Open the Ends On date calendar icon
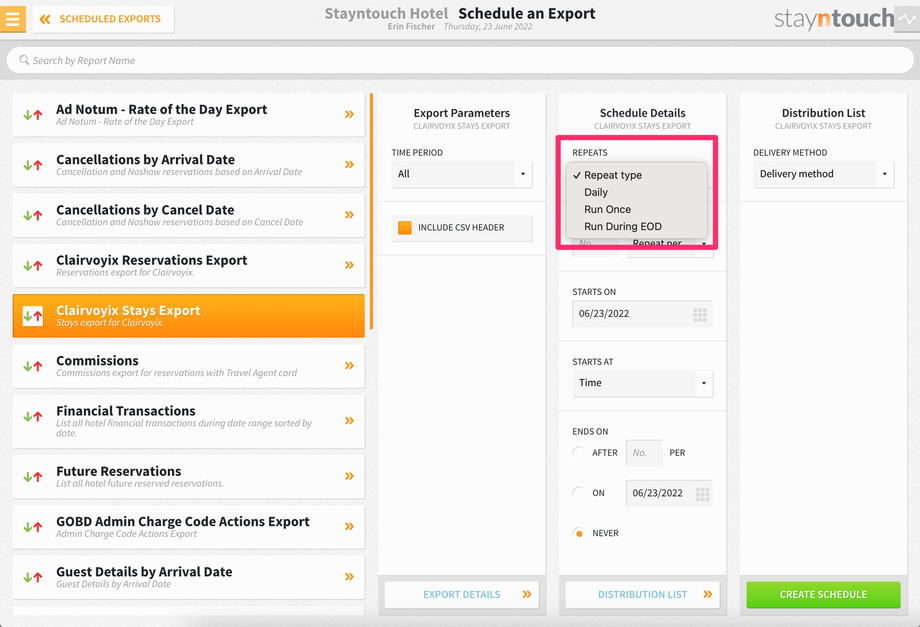 coord(702,494)
